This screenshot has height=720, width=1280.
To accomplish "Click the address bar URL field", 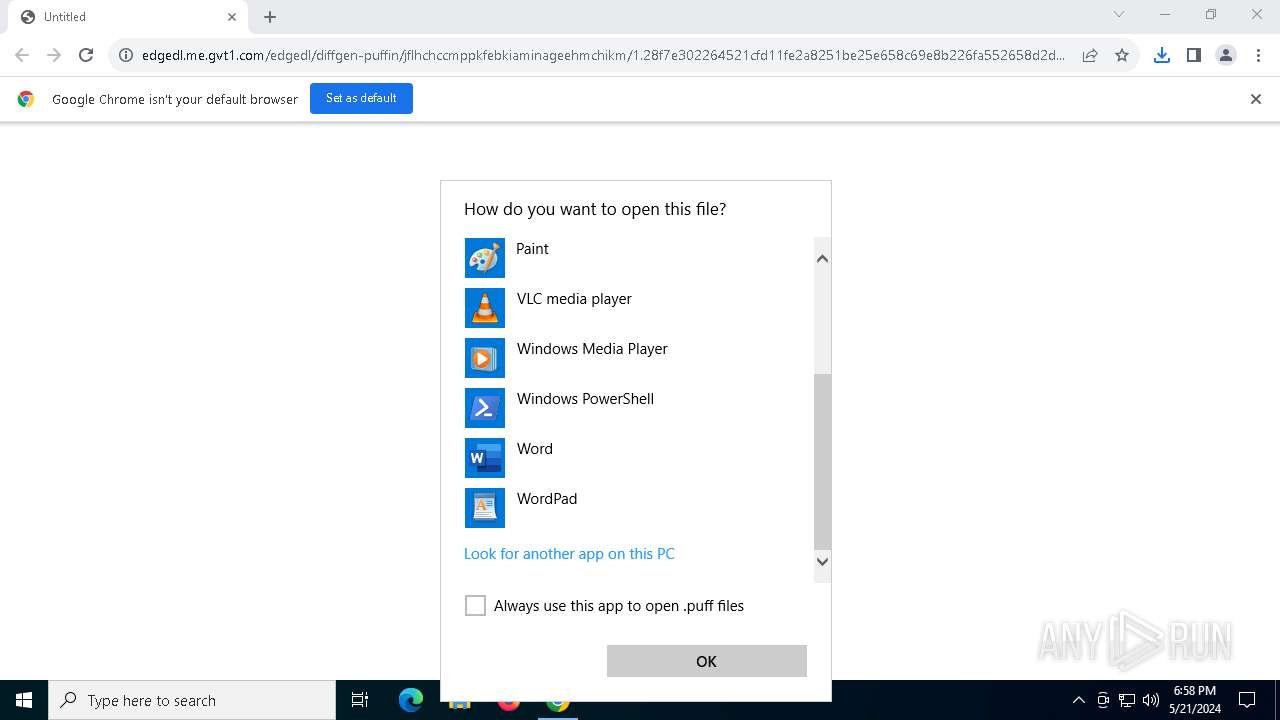I will pyautogui.click(x=603, y=55).
